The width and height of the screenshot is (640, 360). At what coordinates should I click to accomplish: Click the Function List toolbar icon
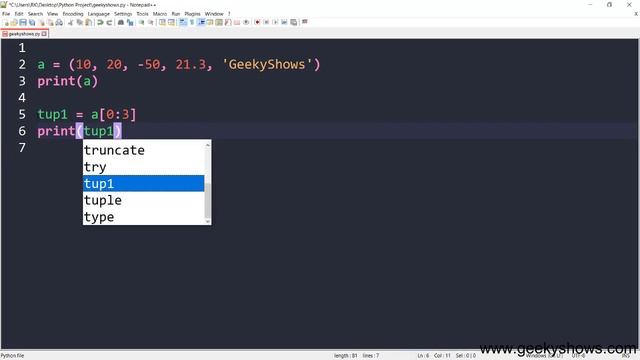[x=228, y=22]
